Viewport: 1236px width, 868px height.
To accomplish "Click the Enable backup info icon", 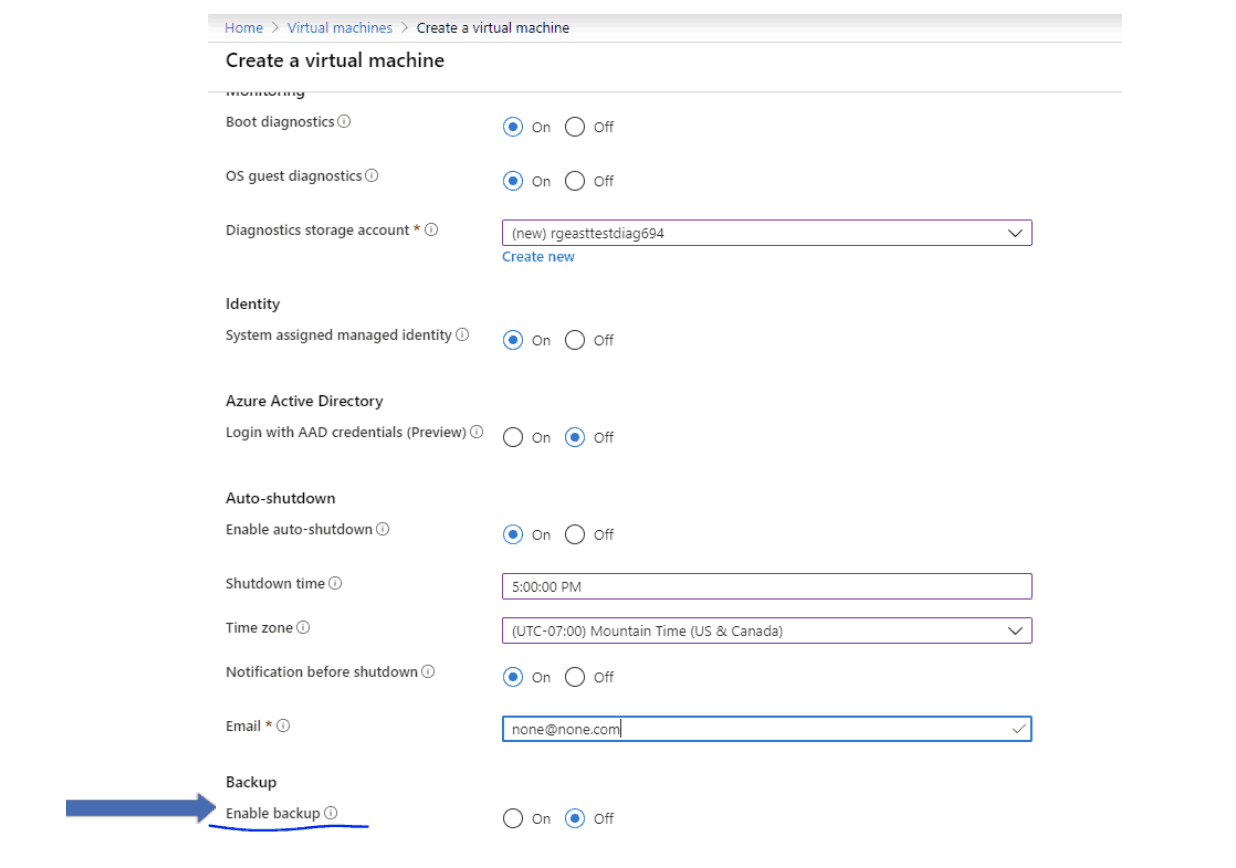I will click(333, 812).
